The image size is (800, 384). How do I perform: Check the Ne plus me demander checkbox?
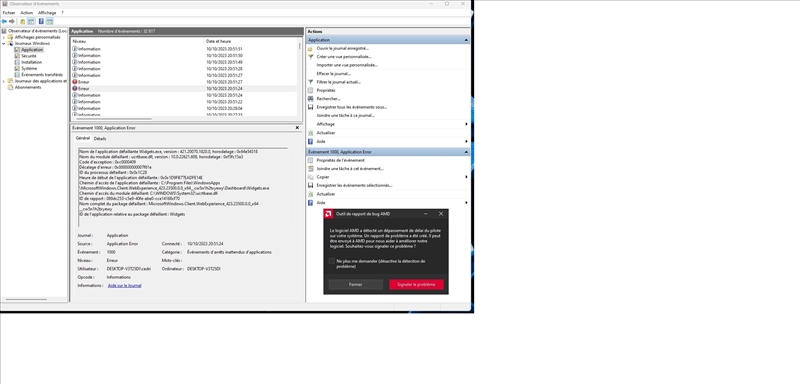click(x=332, y=261)
